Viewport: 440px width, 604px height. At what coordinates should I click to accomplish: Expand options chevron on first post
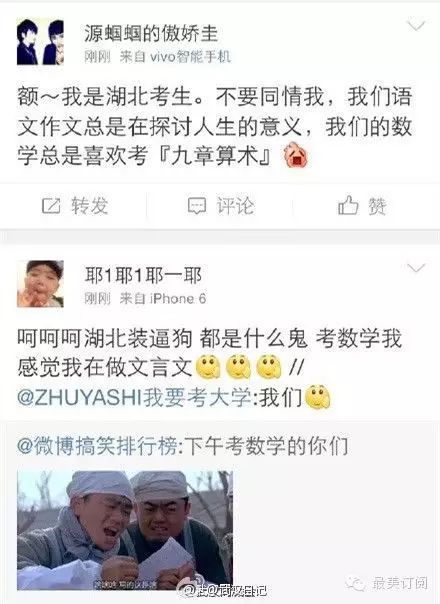click(416, 26)
